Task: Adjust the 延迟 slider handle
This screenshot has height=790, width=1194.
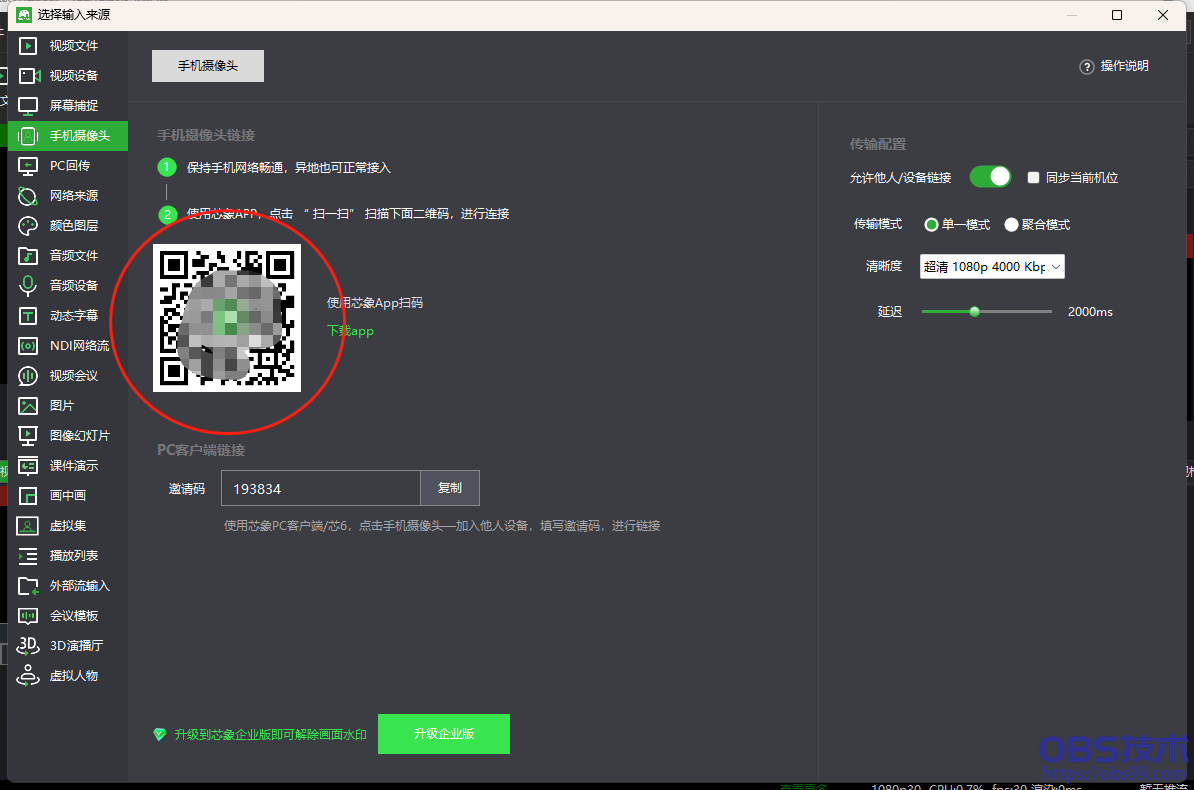Action: (x=974, y=312)
